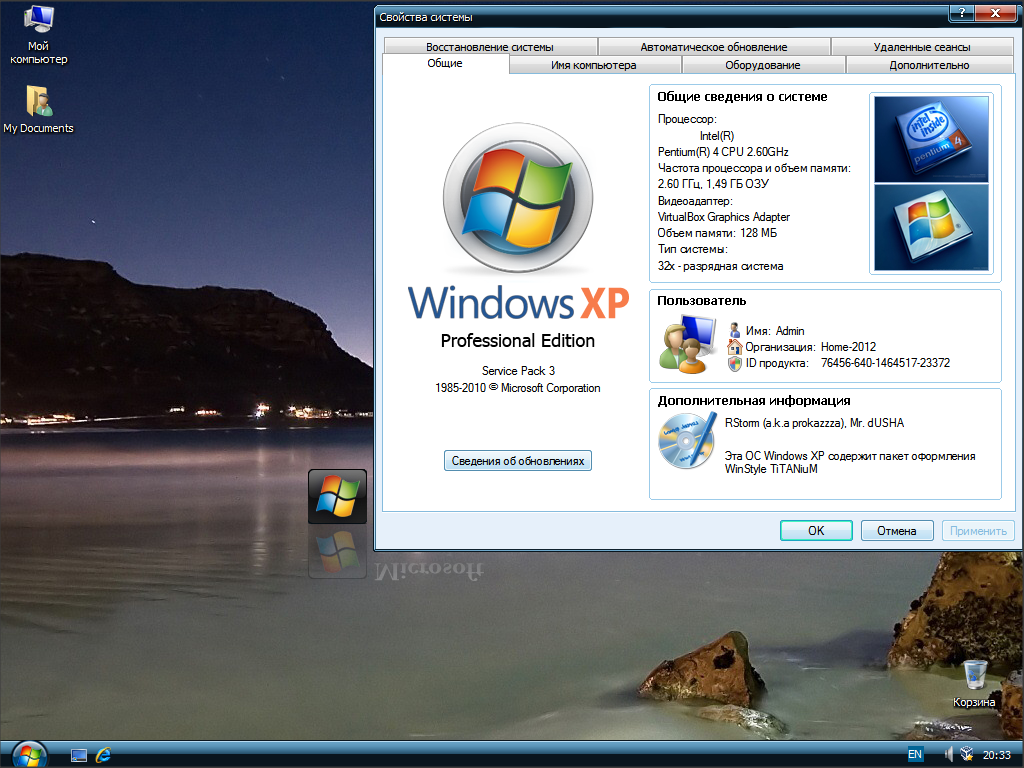Click the Show Desktop quick launch icon
This screenshot has height=768, width=1024.
(79, 756)
